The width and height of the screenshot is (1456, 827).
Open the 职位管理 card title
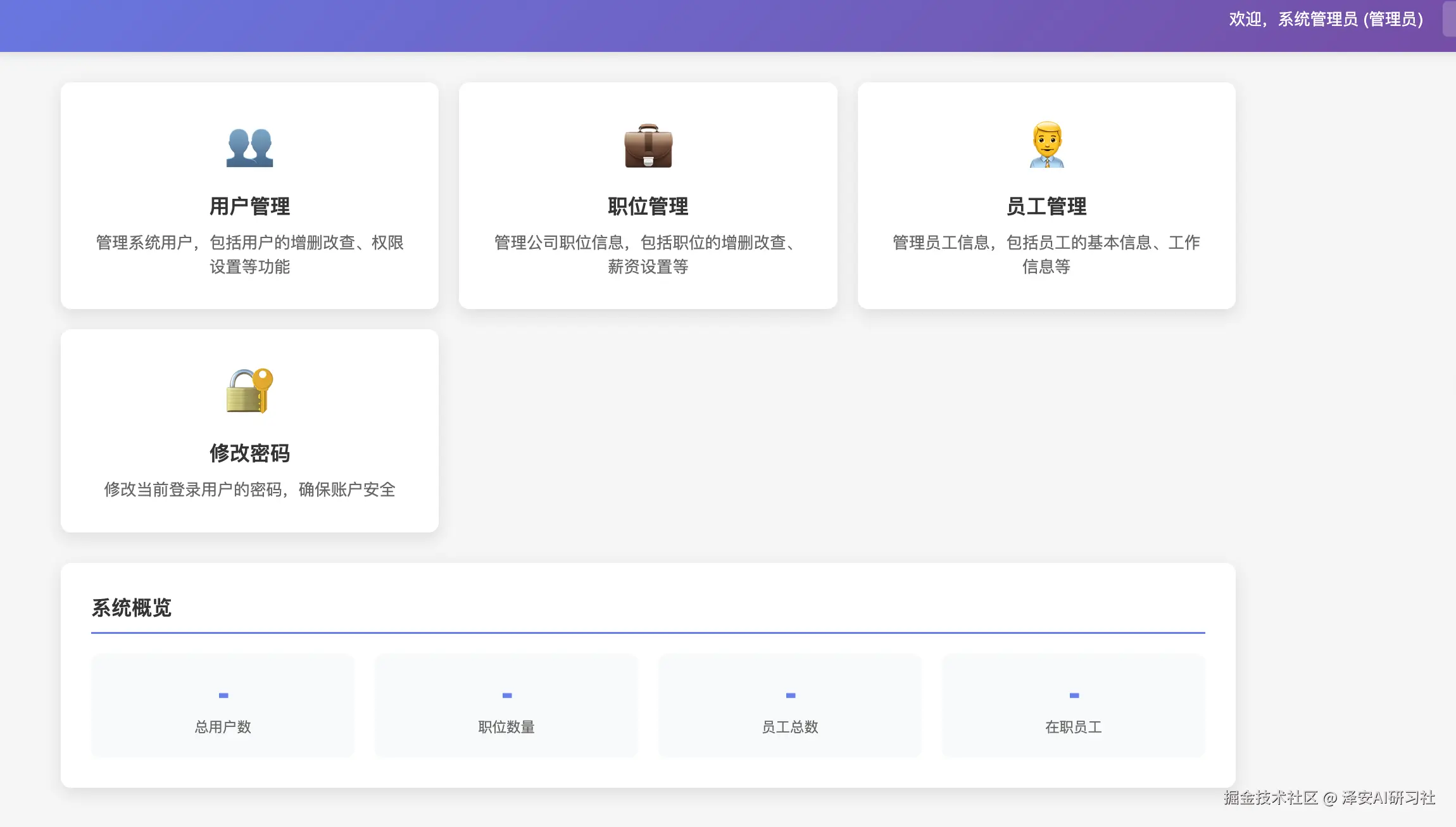pos(648,206)
